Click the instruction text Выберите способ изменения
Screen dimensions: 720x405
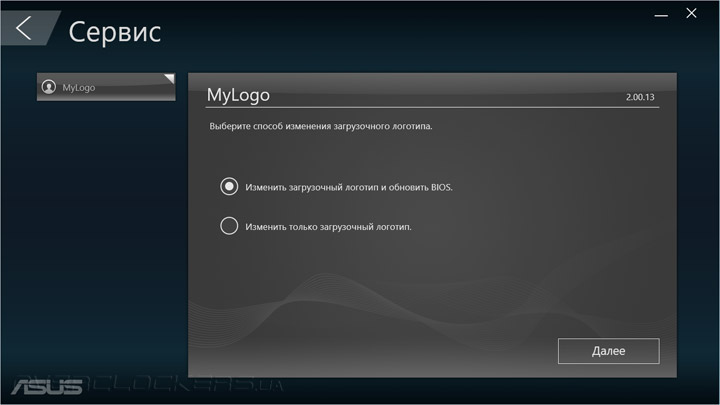(x=321, y=126)
